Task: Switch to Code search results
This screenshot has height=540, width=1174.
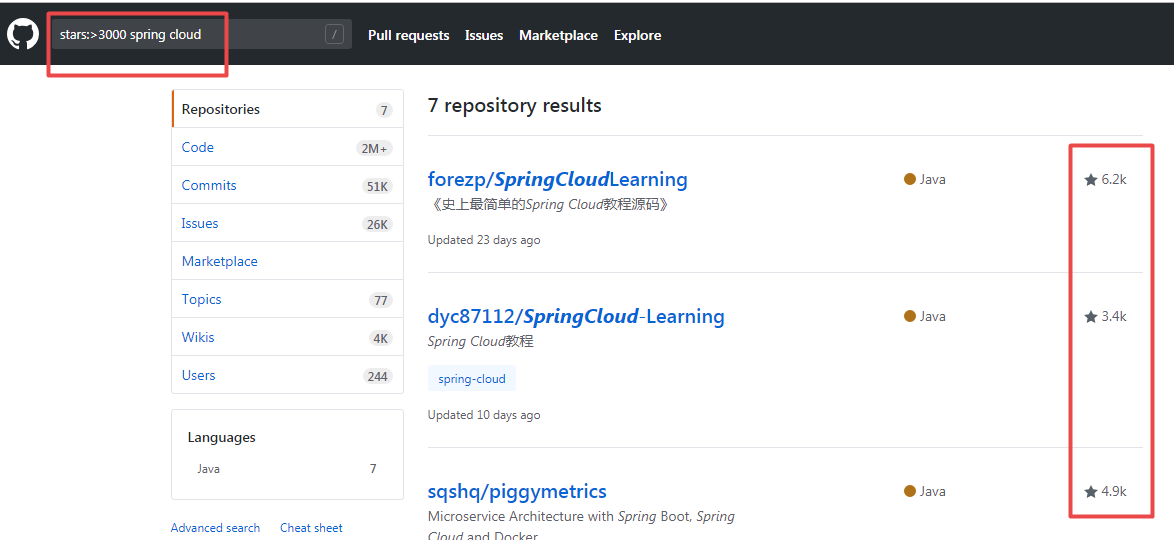Action: tap(288, 148)
